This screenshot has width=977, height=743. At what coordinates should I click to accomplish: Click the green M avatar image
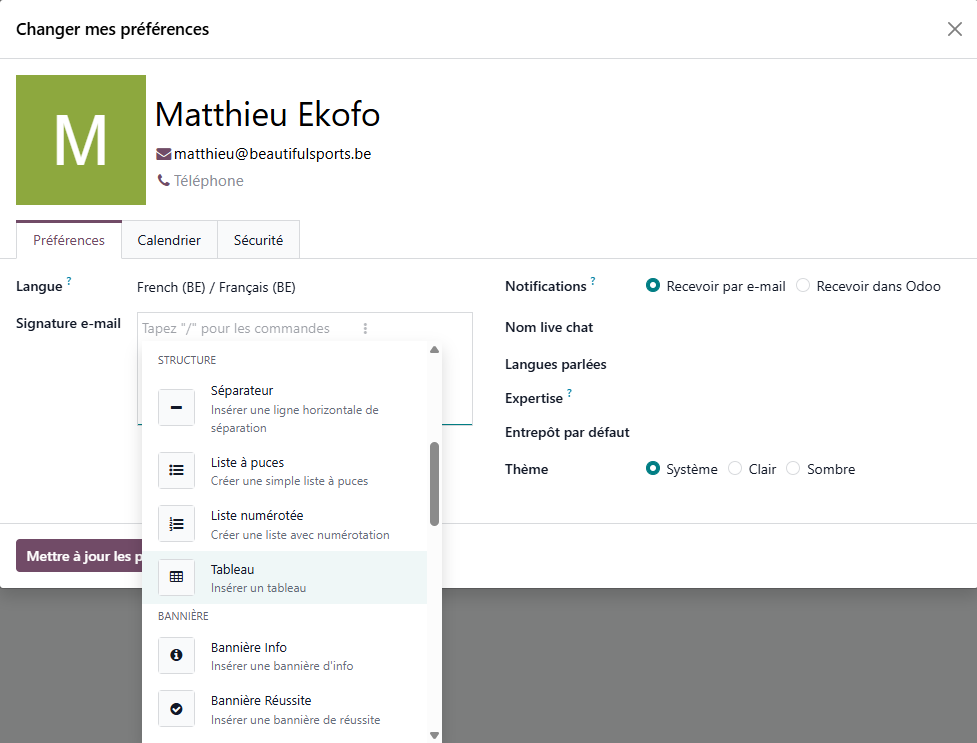[x=81, y=140]
